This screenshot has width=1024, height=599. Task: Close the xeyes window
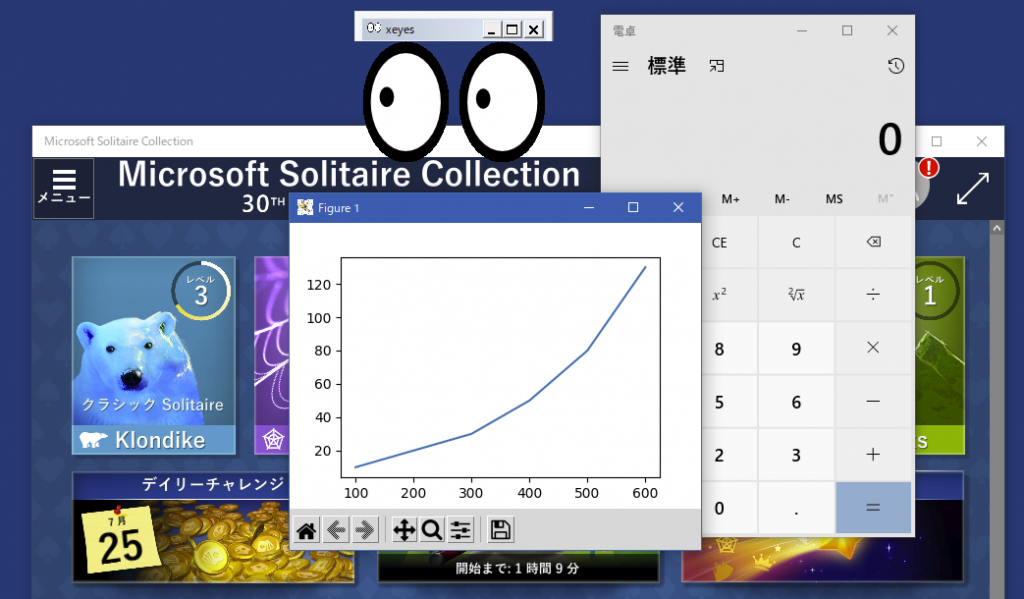[534, 29]
